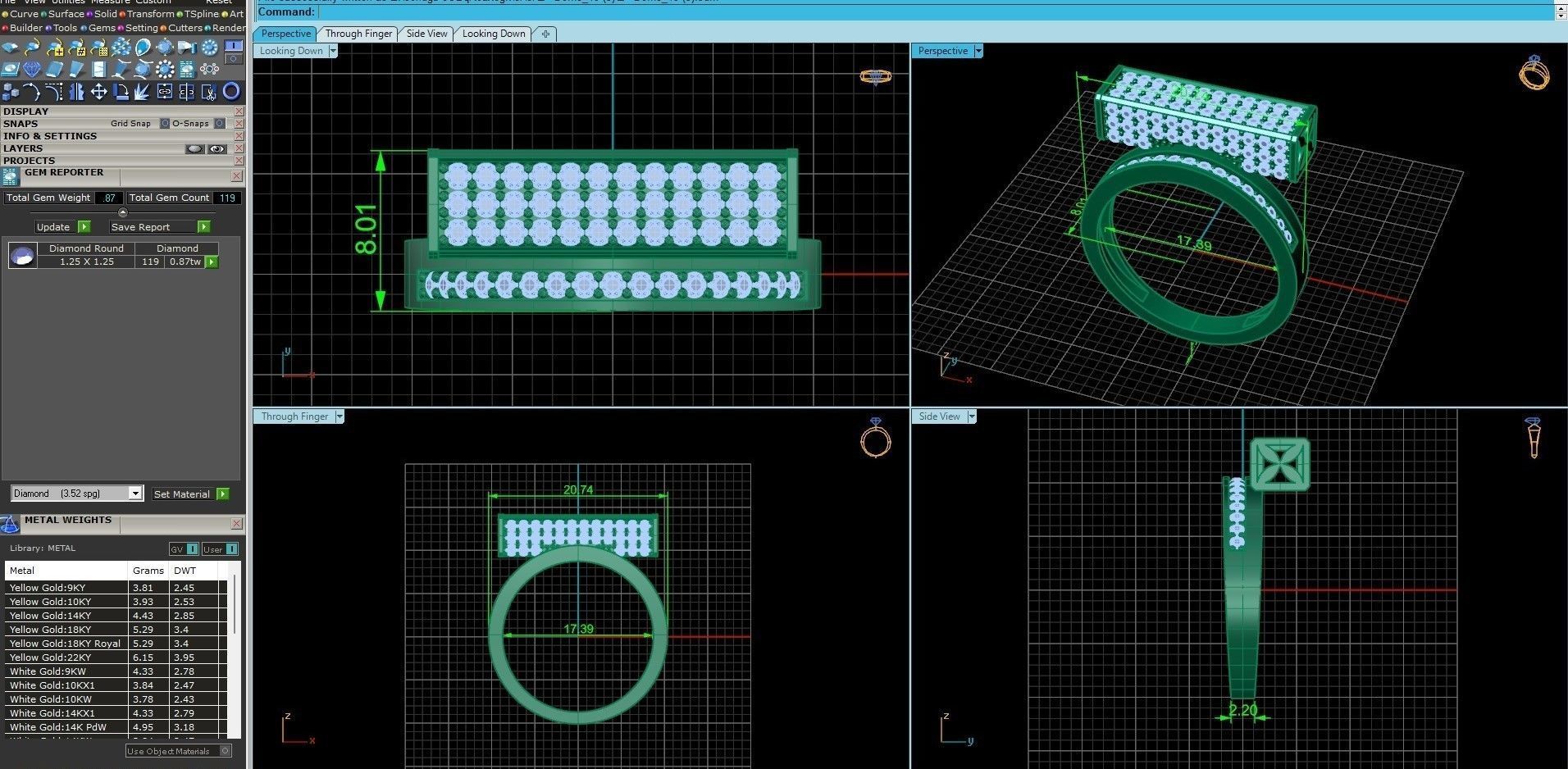Open the wireframe diamond gem tool

pos(32,69)
